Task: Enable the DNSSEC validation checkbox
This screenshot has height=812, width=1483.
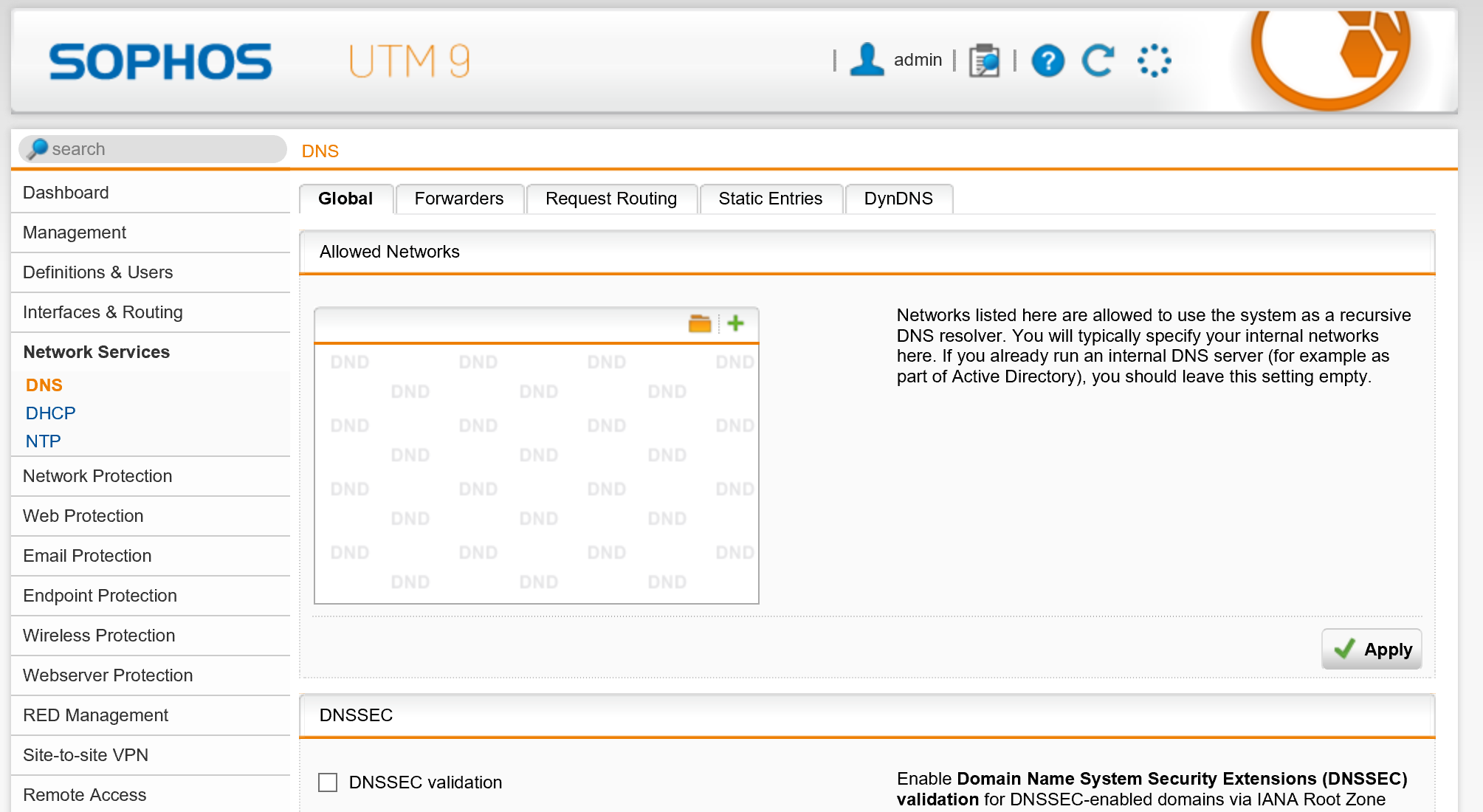Action: point(328,782)
